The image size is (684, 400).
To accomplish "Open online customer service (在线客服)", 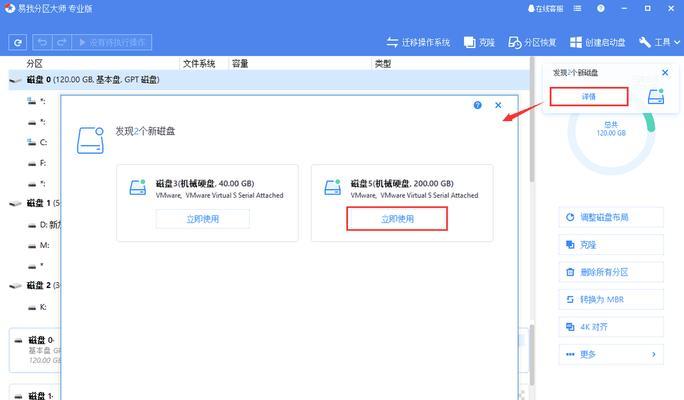I will tap(545, 8).
